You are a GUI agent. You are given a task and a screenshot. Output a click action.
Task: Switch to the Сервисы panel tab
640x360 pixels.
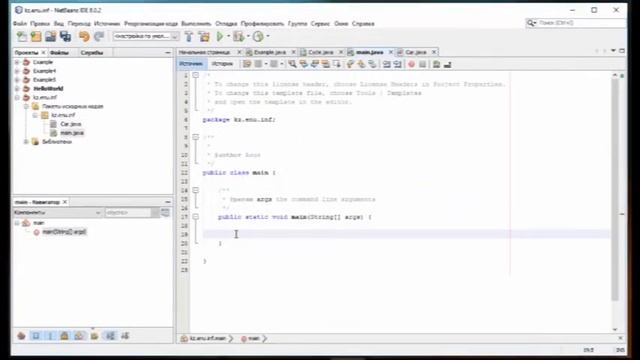pos(92,53)
